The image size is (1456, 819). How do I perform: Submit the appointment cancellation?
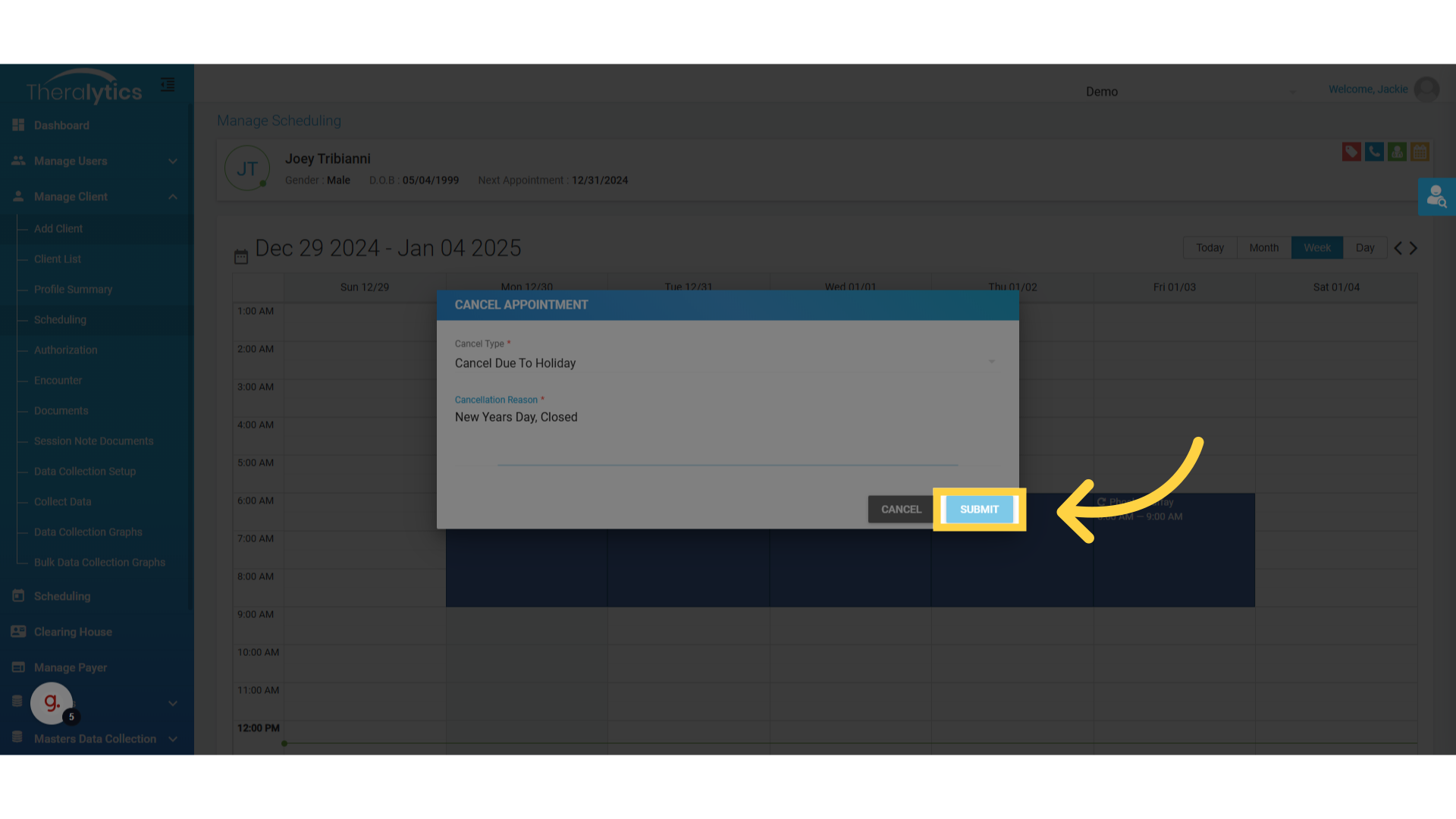coord(979,510)
